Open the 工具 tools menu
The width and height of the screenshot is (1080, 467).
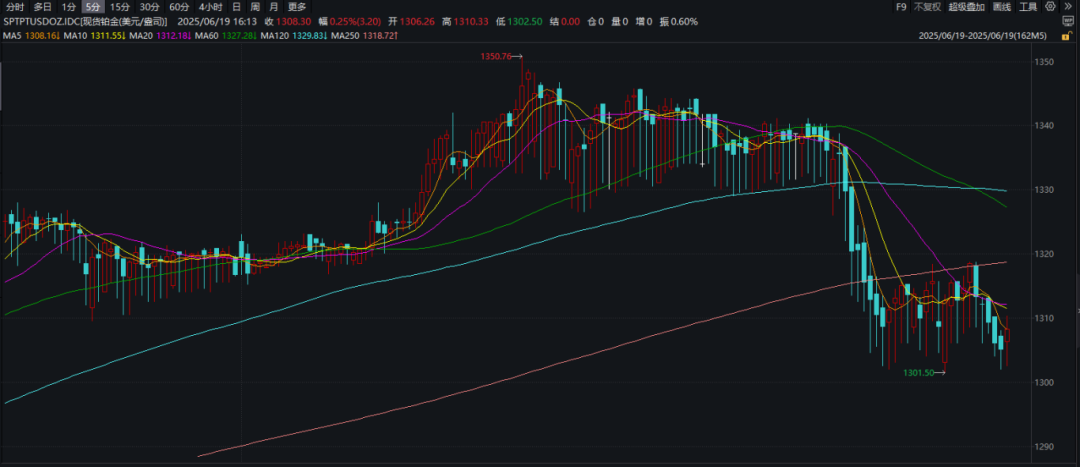[x=1029, y=7]
